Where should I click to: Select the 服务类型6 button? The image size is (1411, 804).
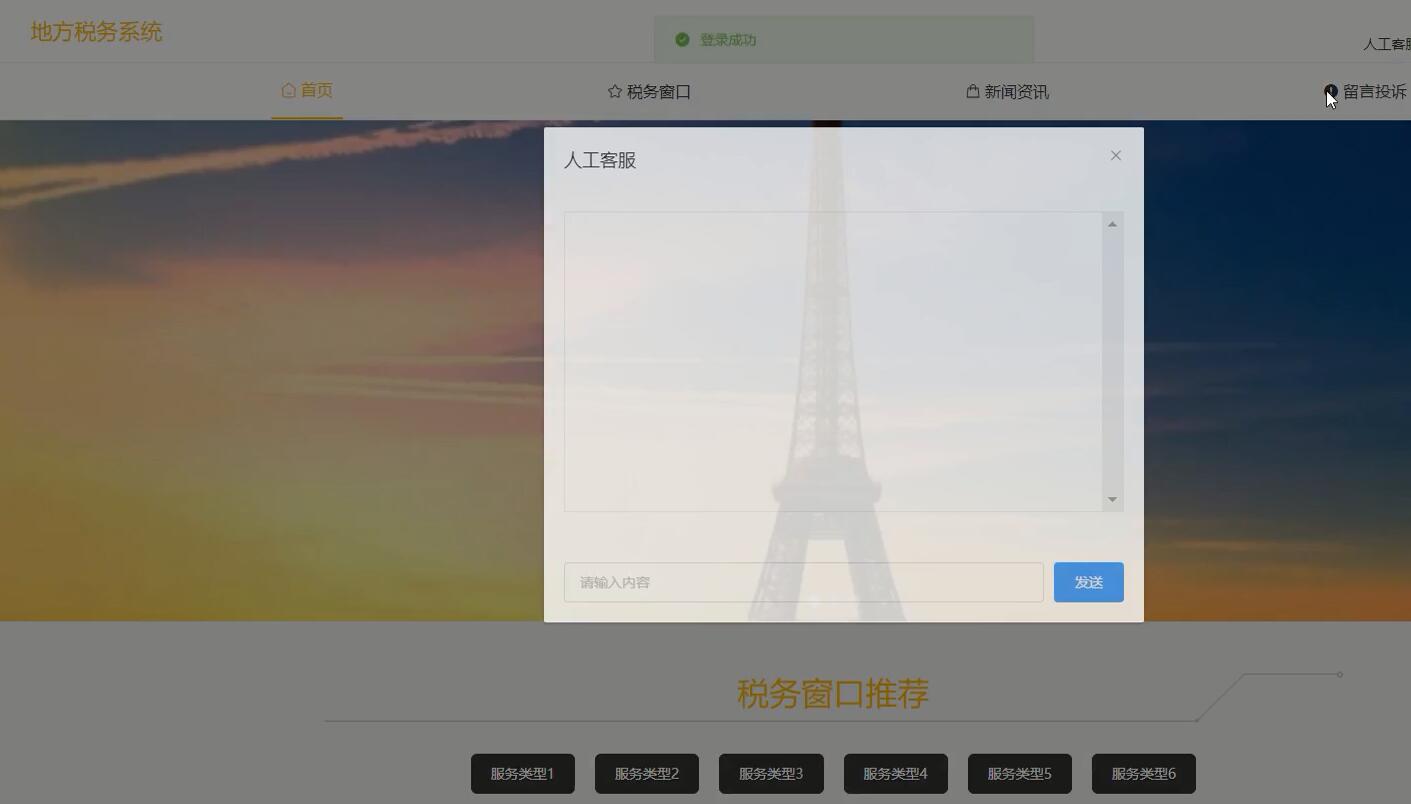pos(1144,773)
